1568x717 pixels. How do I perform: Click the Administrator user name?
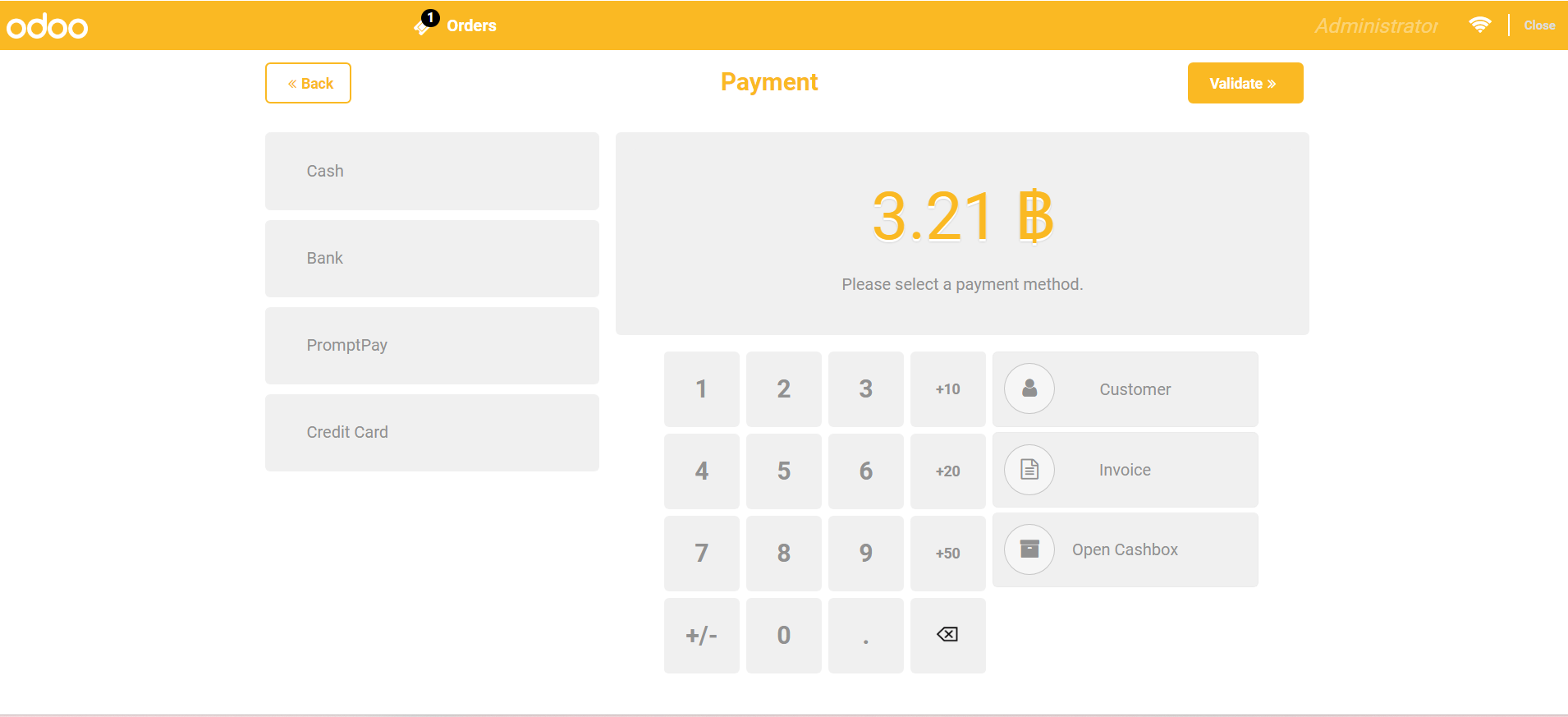tap(1377, 25)
